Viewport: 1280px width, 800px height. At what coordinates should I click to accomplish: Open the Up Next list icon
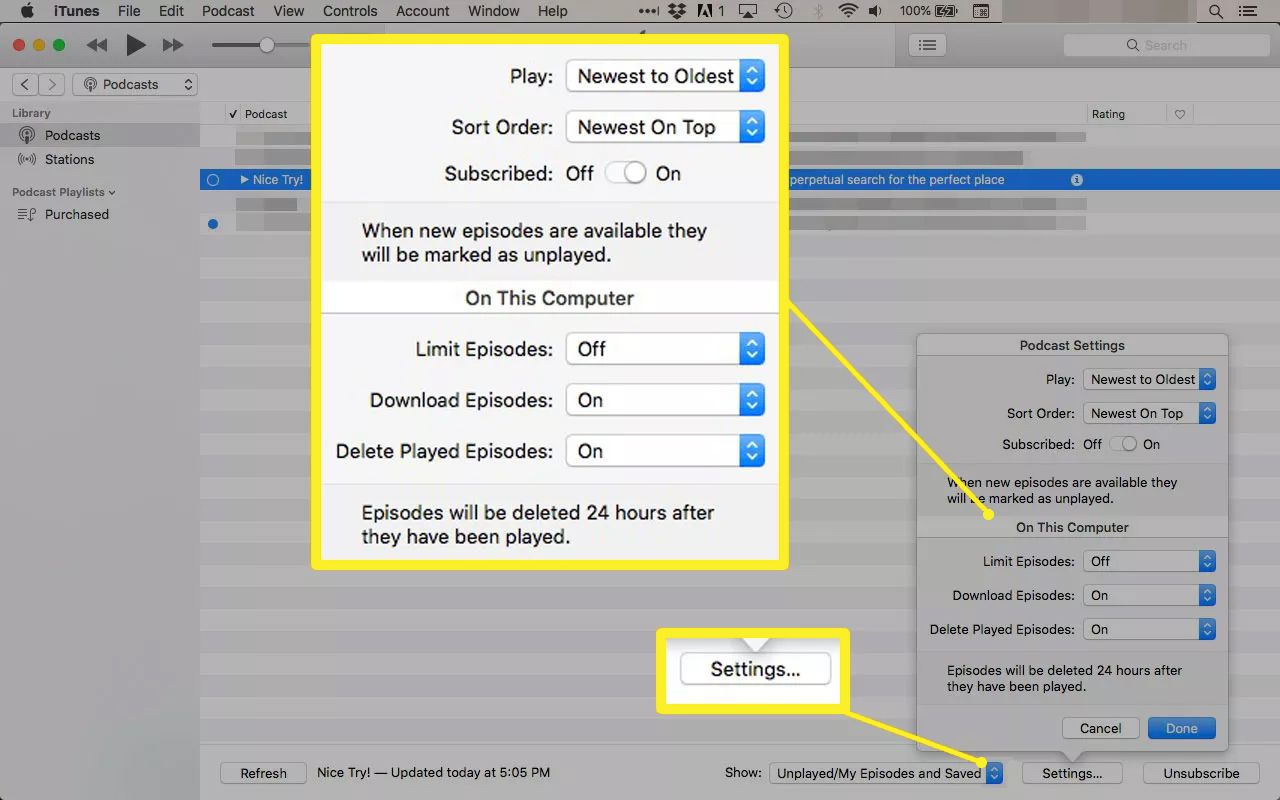pyautogui.click(x=928, y=45)
